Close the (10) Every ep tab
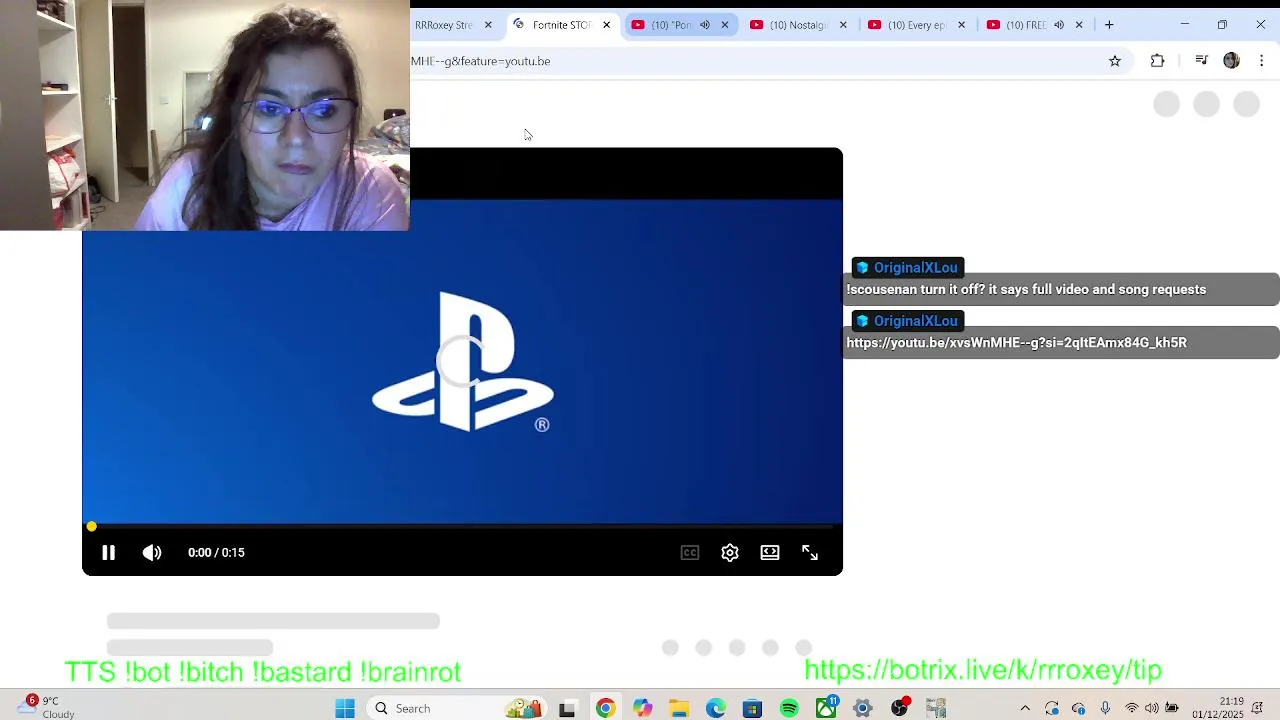The width and height of the screenshot is (1280, 720). [x=961, y=25]
